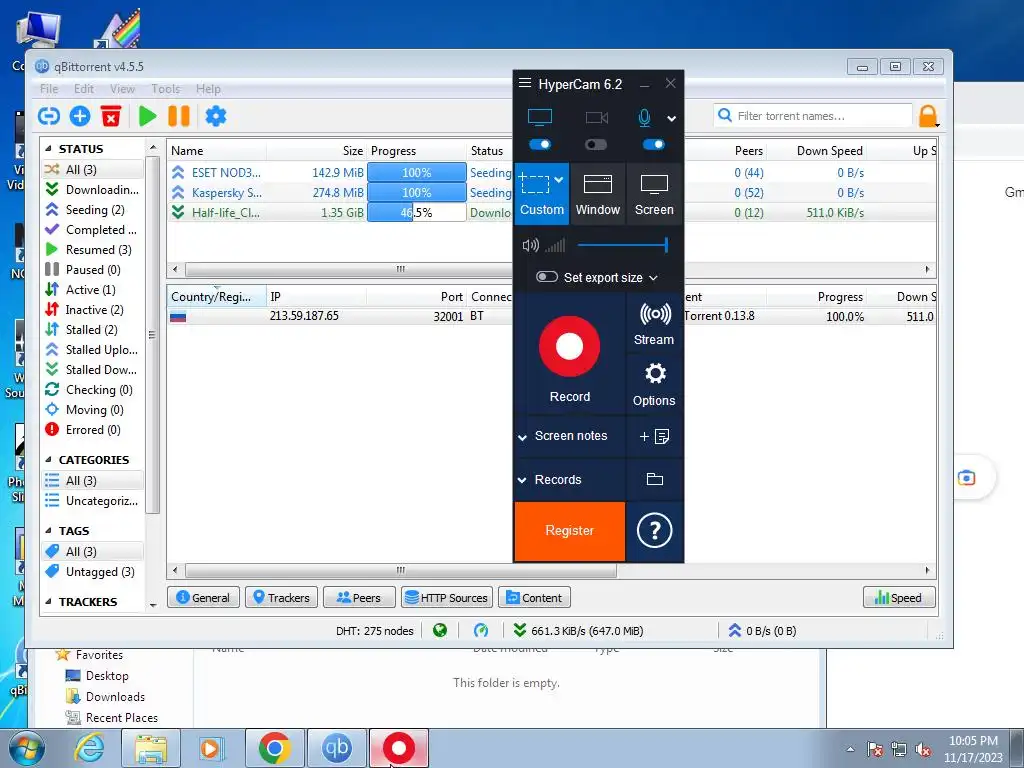Click the green Resume toolbar icon
This screenshot has width=1024, height=768.
[x=148, y=116]
